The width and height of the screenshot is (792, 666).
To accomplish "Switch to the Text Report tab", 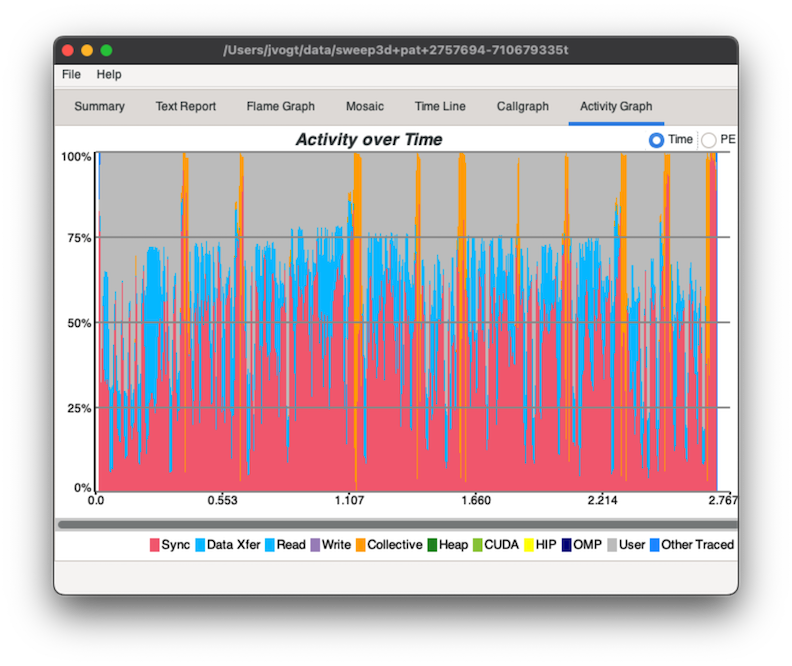I will 185,107.
